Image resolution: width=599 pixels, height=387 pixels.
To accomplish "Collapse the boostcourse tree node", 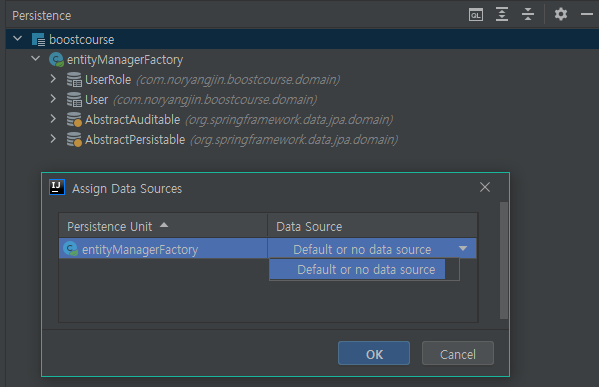I will (x=18, y=39).
